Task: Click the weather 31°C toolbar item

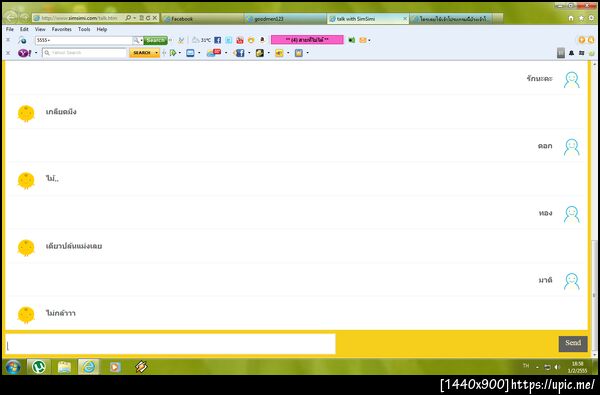Action: [x=201, y=40]
